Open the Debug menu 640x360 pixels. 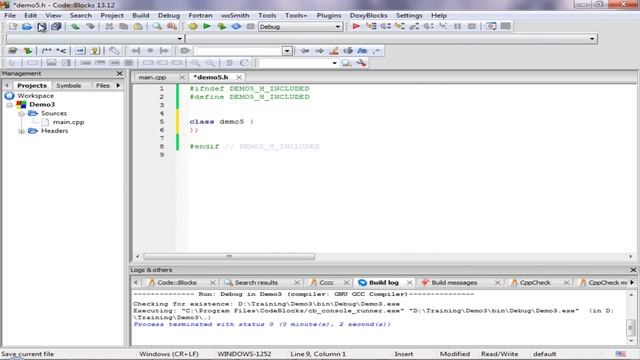(x=169, y=16)
